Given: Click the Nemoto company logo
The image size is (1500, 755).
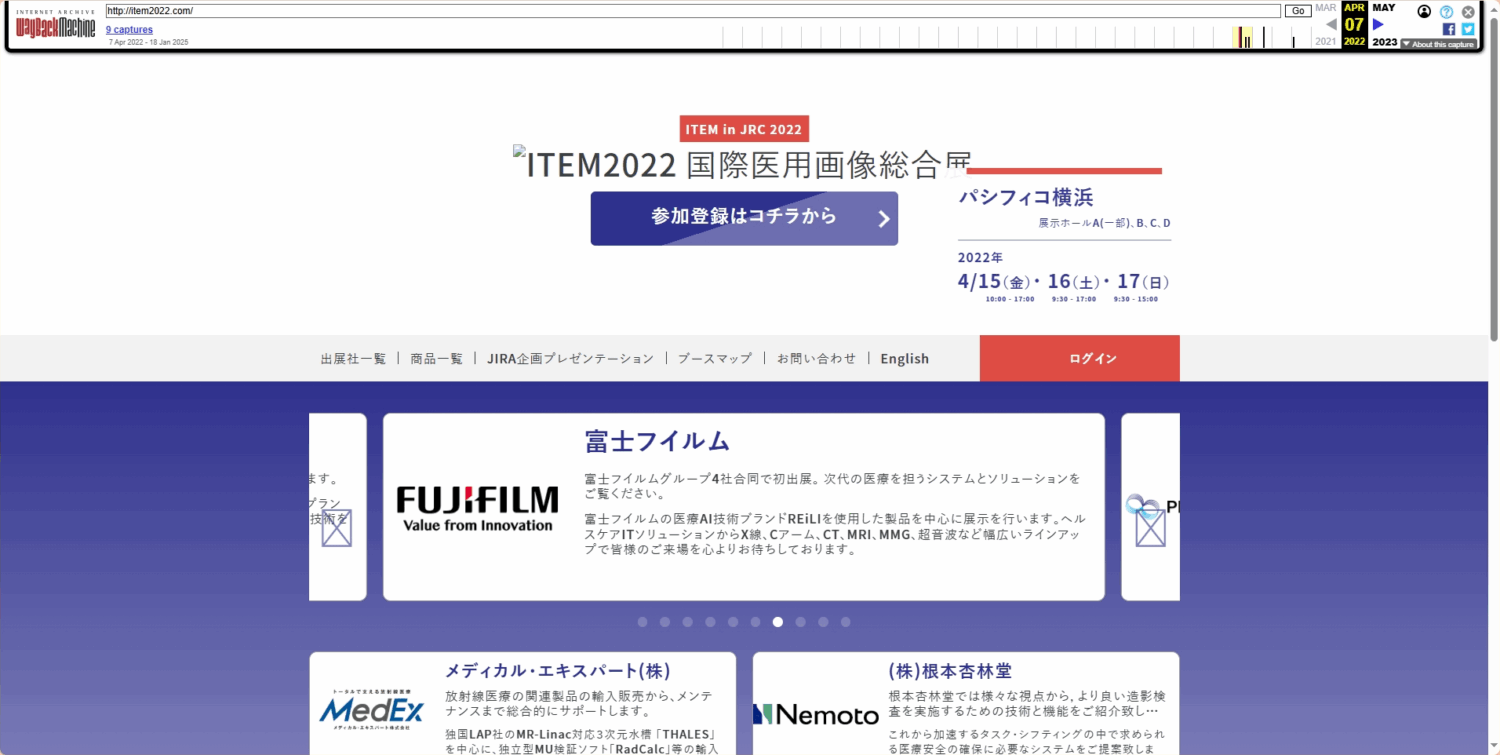Looking at the screenshot, I should (815, 714).
